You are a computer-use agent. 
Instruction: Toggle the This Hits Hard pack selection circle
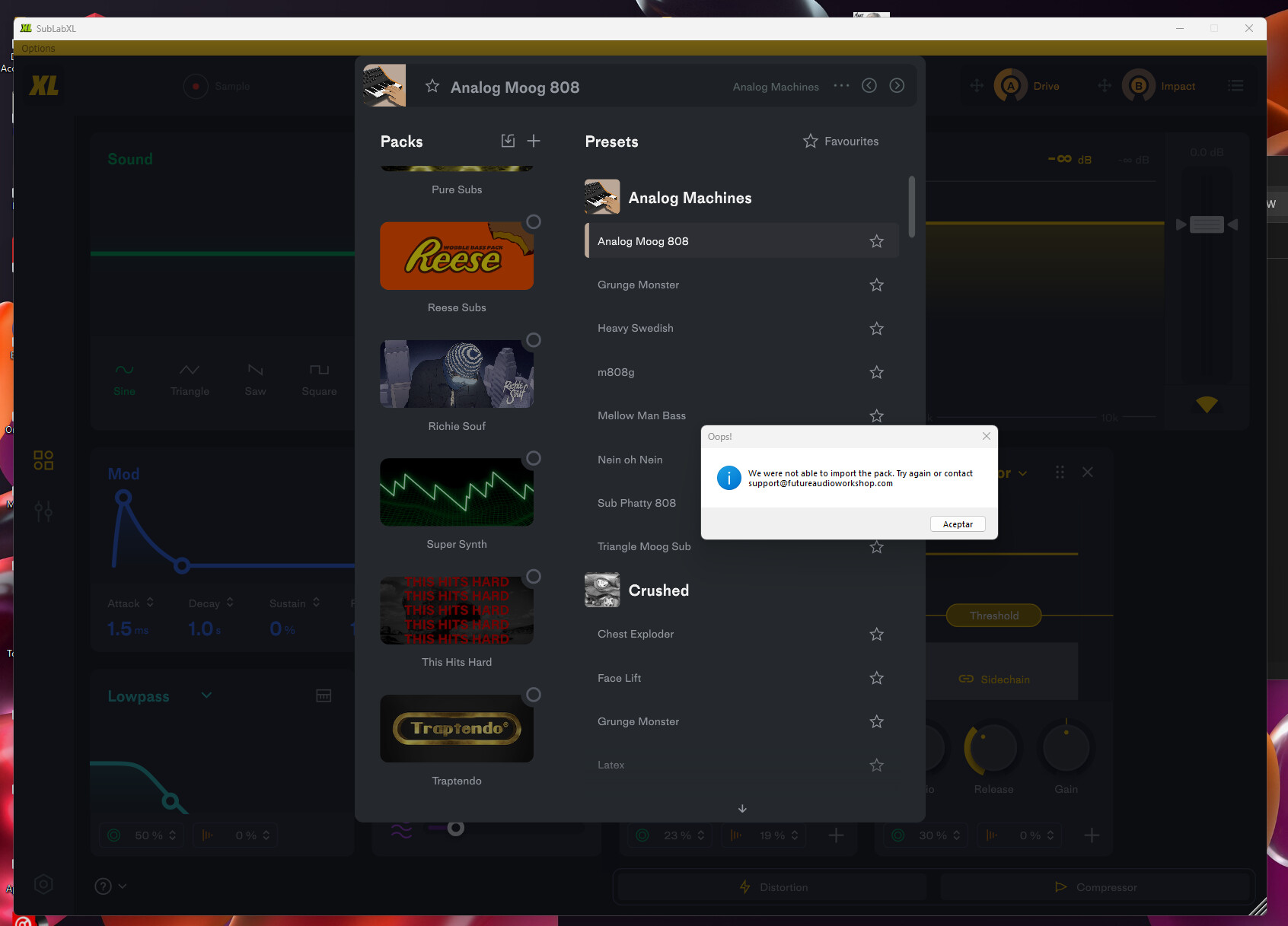tap(534, 576)
